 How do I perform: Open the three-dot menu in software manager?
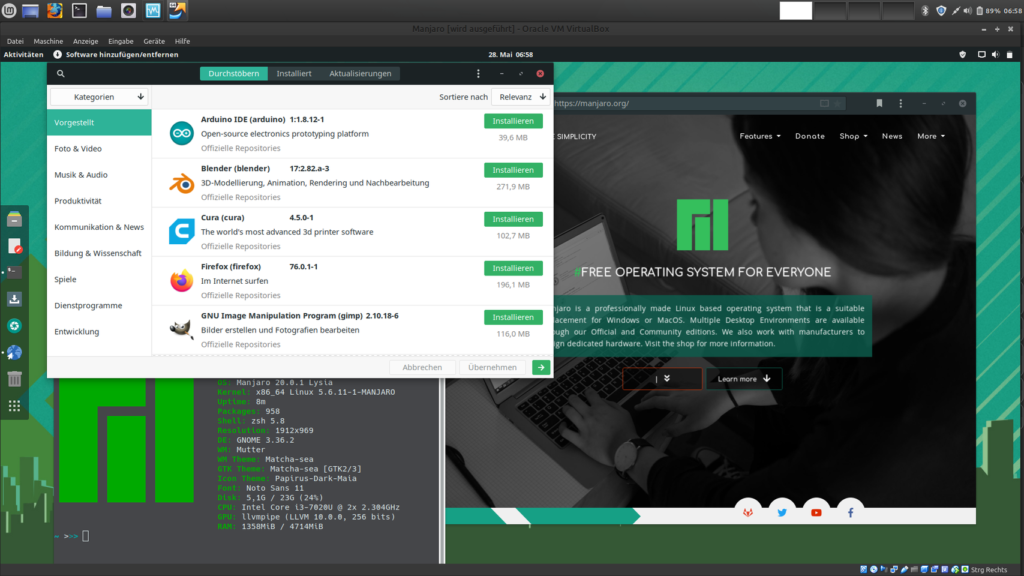point(478,74)
